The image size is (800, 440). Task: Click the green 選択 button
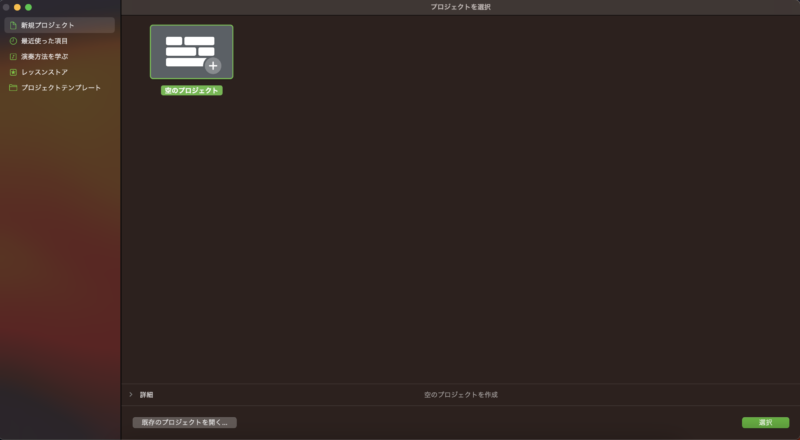[x=765, y=422]
